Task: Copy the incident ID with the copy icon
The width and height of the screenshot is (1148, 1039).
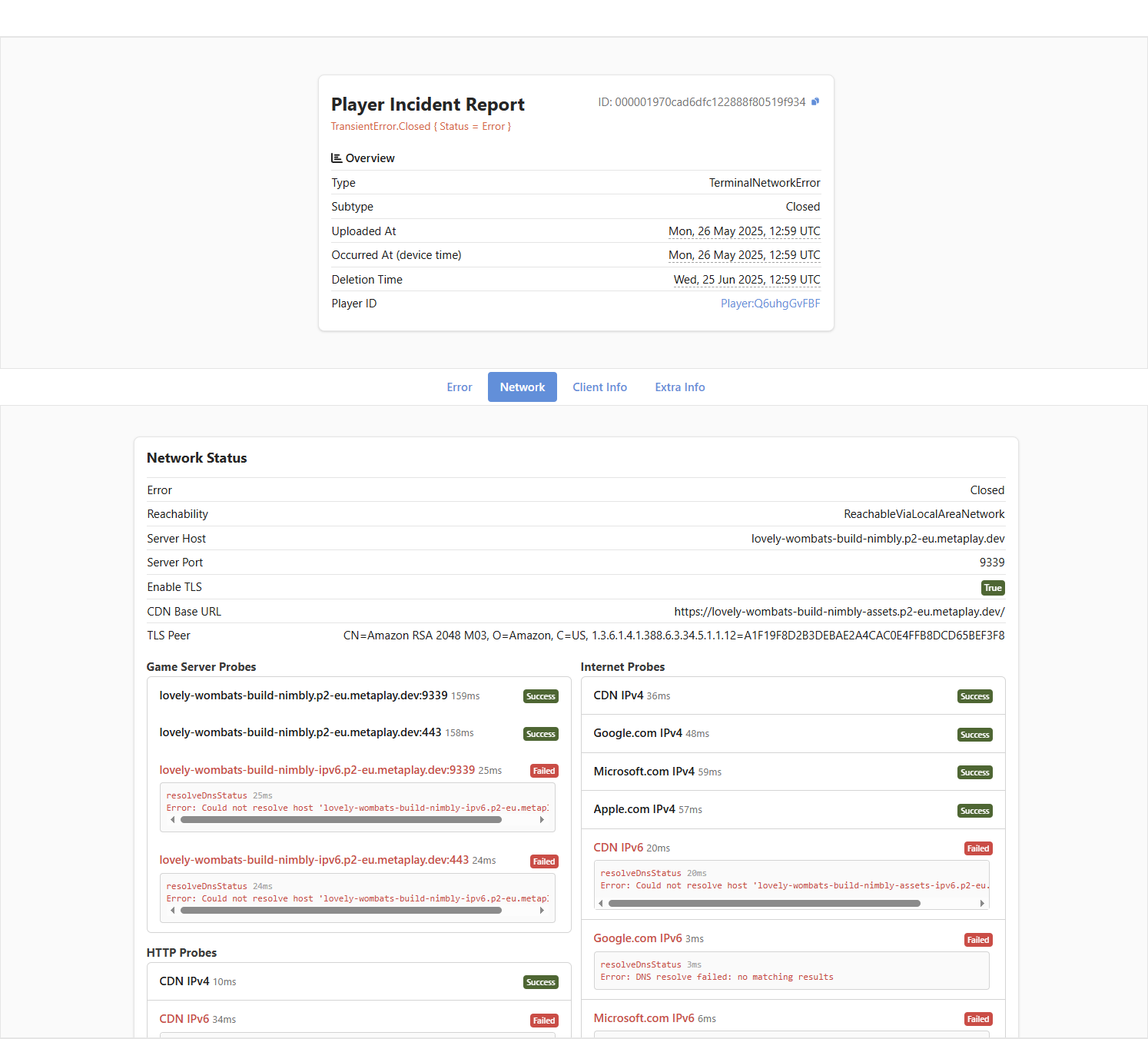Action: [x=815, y=101]
